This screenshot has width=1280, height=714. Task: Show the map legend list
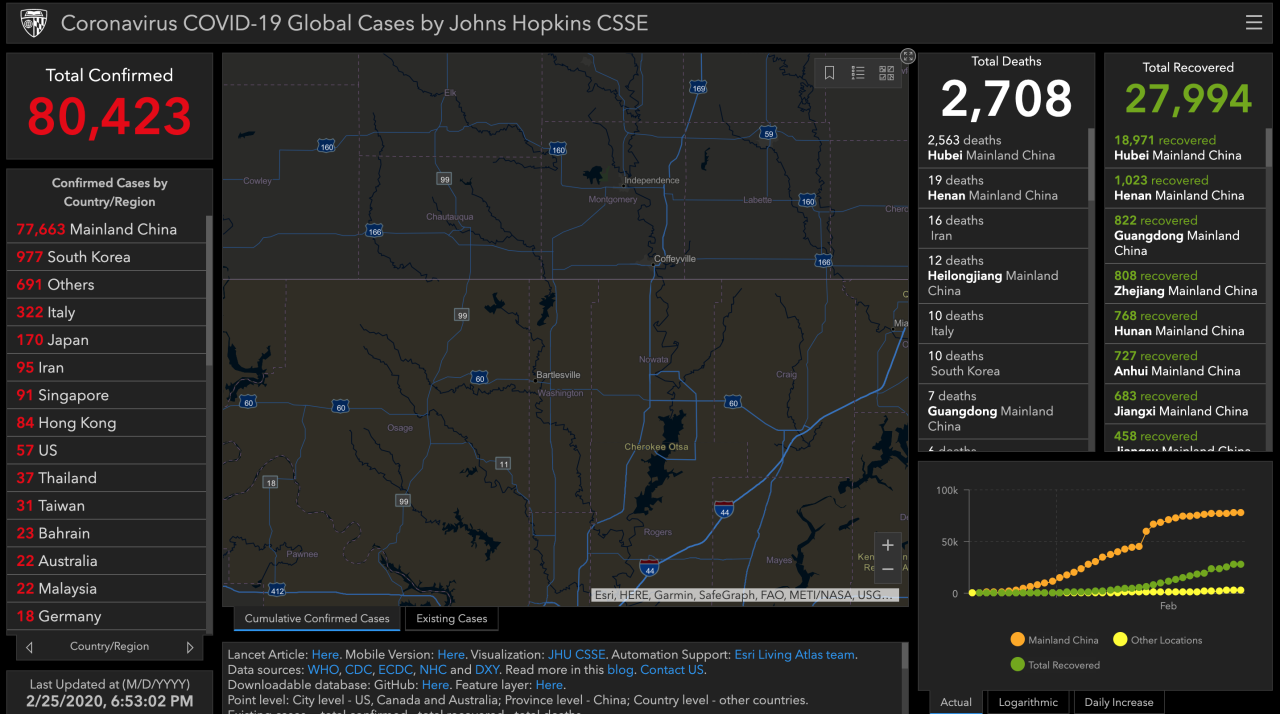coord(858,72)
